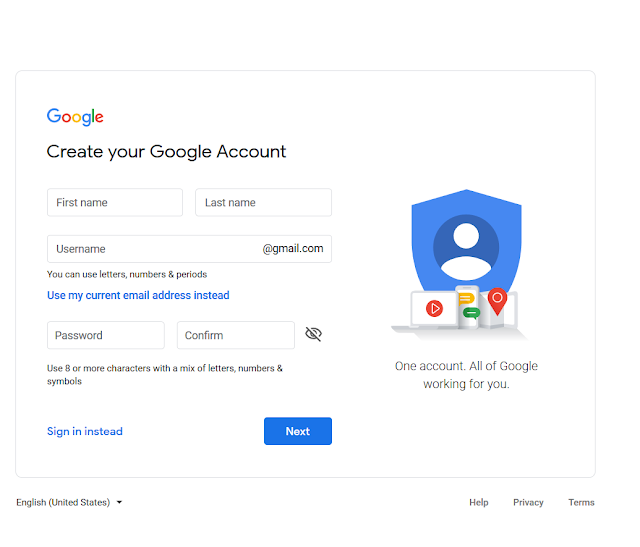The image size is (640, 547).
Task: Click Sign in instead link
Action: click(x=84, y=431)
